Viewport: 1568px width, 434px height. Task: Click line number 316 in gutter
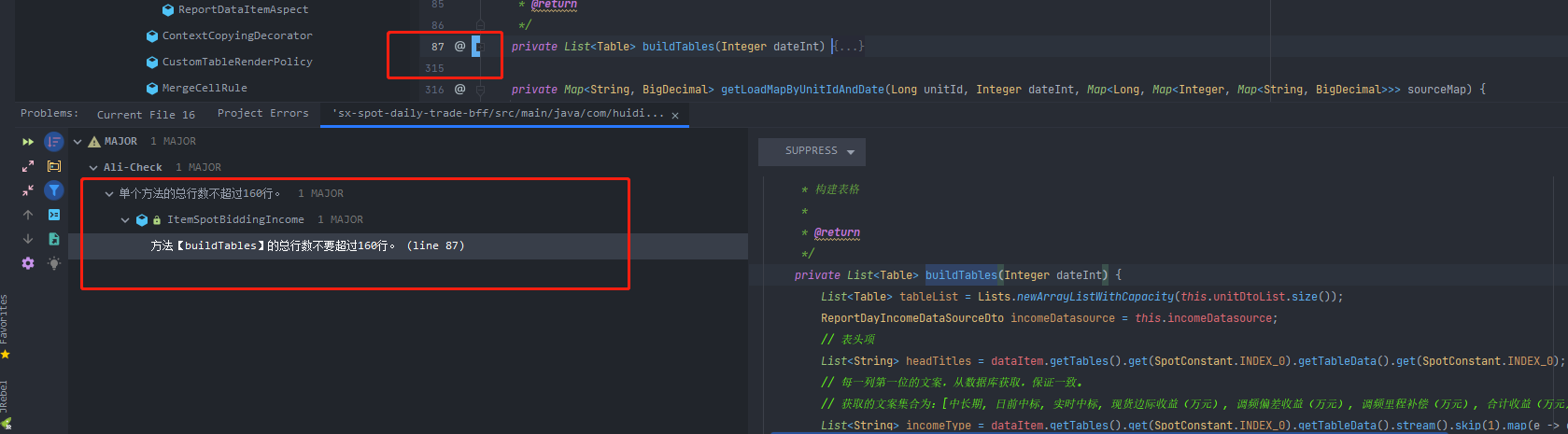(434, 90)
